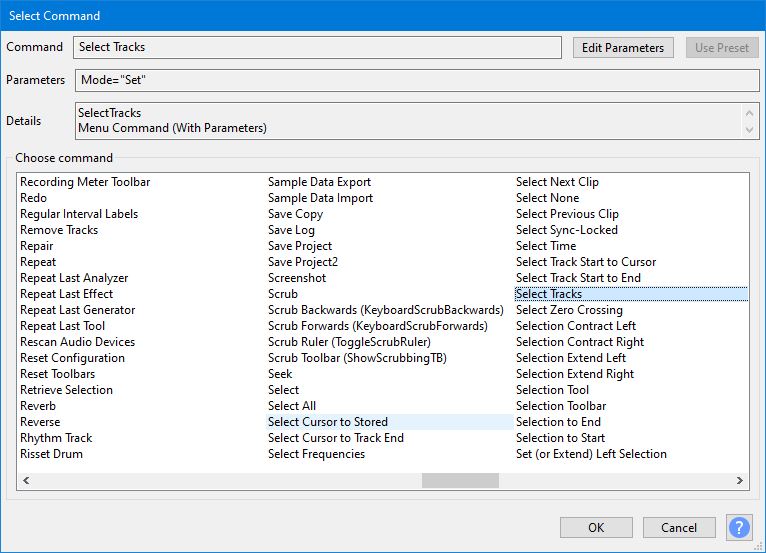The width and height of the screenshot is (766, 553).
Task: Select the Select All command
Action: coord(292,406)
